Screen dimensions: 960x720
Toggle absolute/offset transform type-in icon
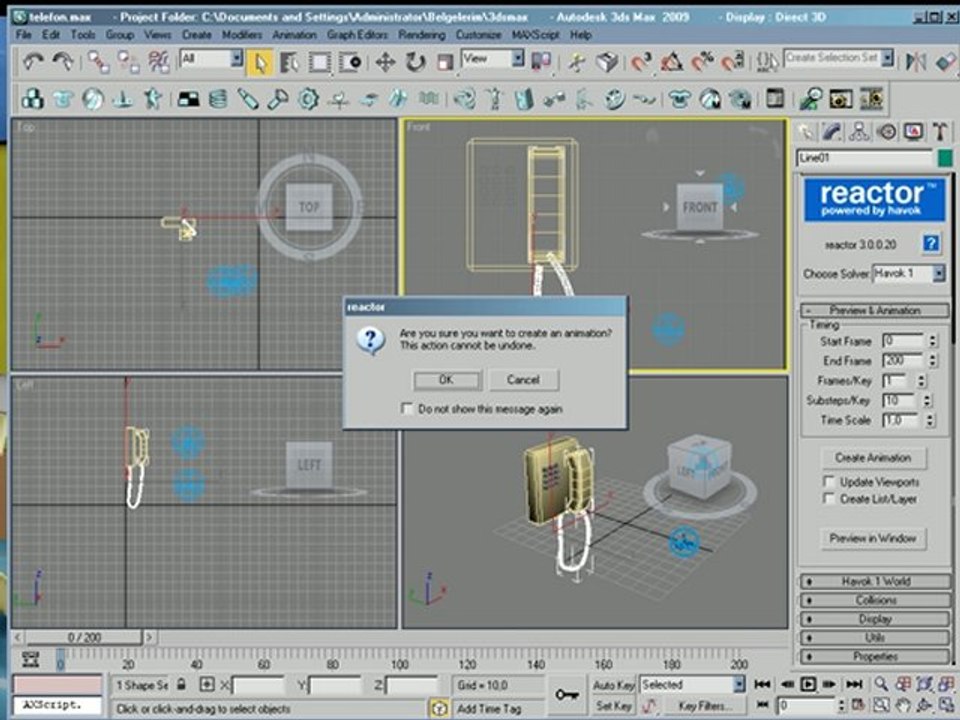pos(207,684)
